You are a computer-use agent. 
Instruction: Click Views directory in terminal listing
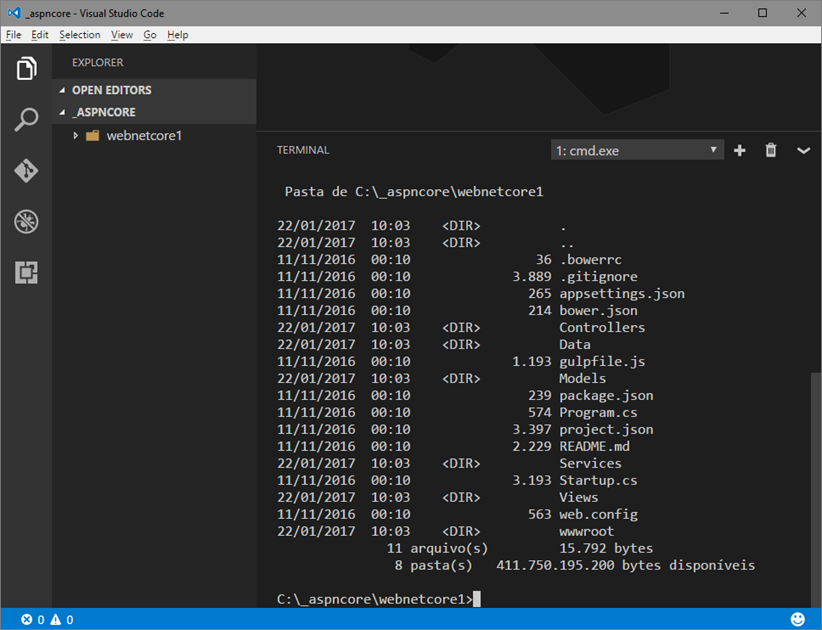[x=578, y=497]
